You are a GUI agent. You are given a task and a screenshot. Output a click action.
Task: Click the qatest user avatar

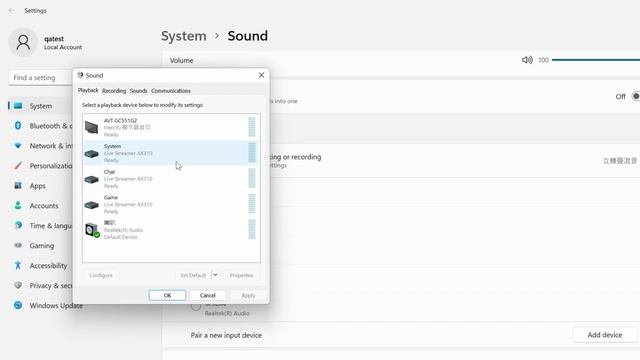pos(23,42)
